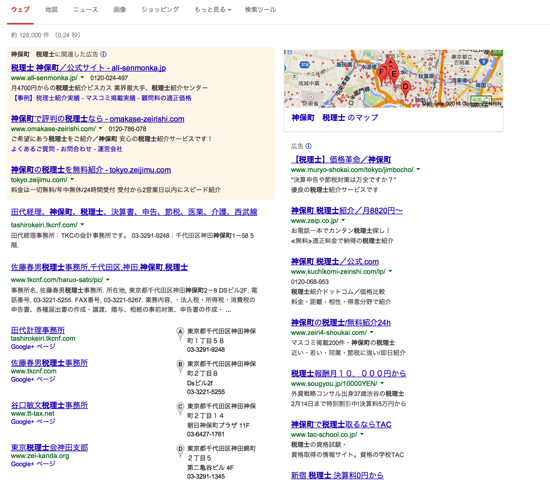
Task: Select phone number 03-3291-9248 in listing A
Action: 206,350
